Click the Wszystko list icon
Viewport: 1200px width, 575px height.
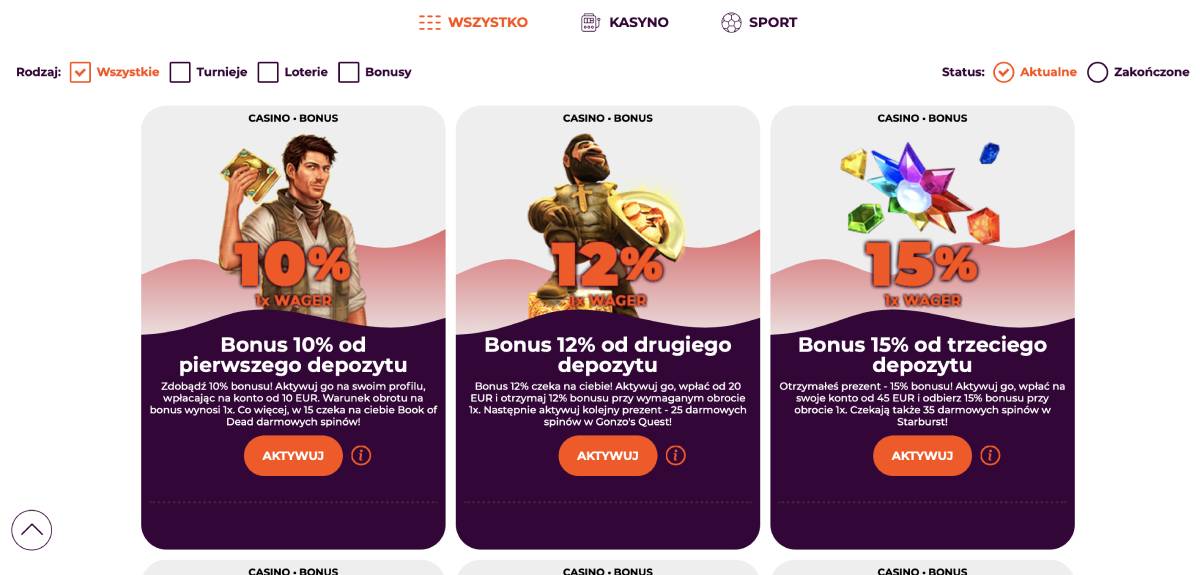[430, 22]
